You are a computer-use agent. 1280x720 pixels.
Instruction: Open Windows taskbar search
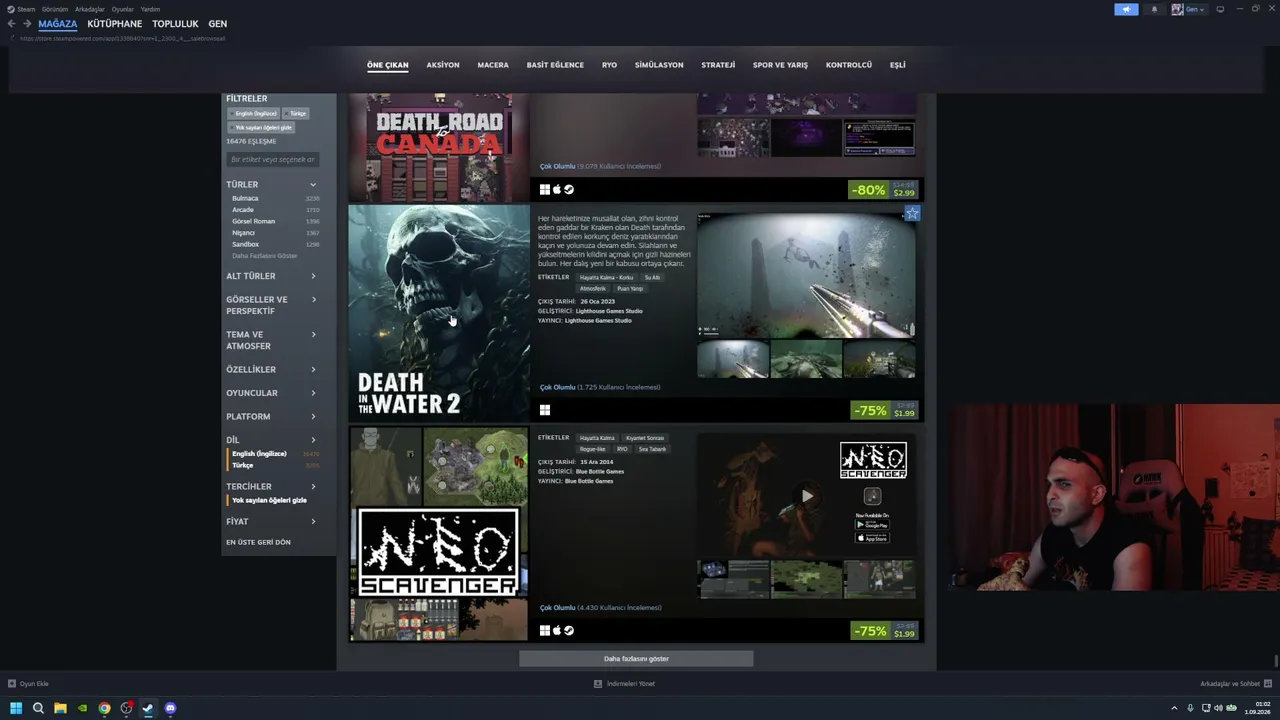coord(38,708)
